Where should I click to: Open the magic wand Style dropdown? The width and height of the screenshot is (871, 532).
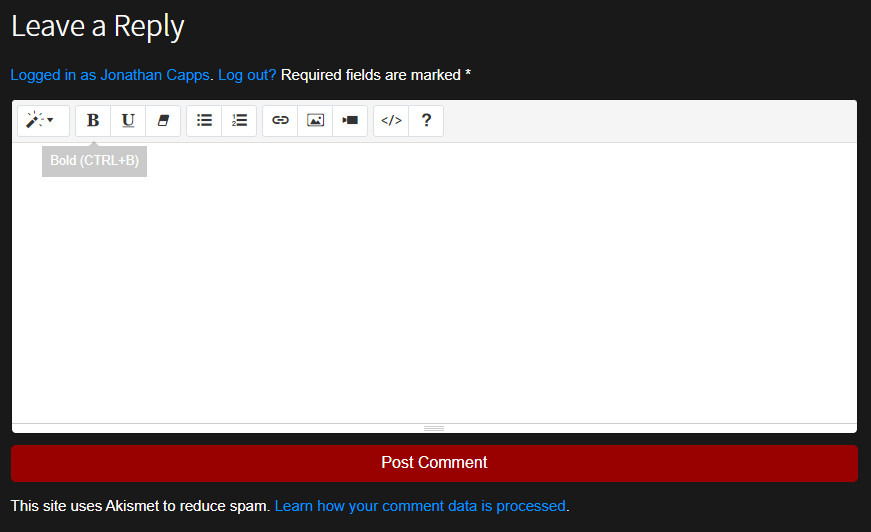point(41,121)
